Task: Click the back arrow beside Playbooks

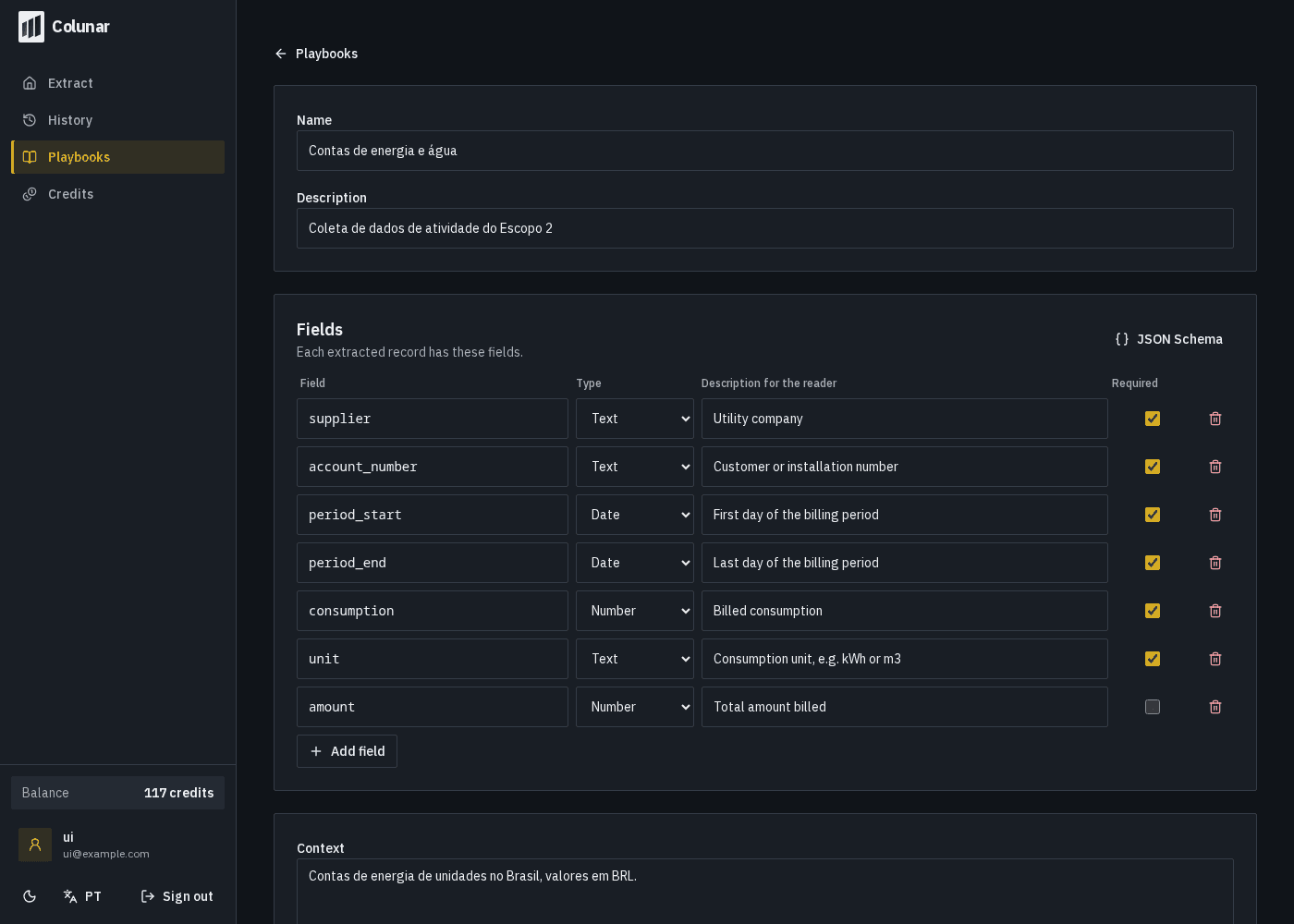Action: click(281, 54)
